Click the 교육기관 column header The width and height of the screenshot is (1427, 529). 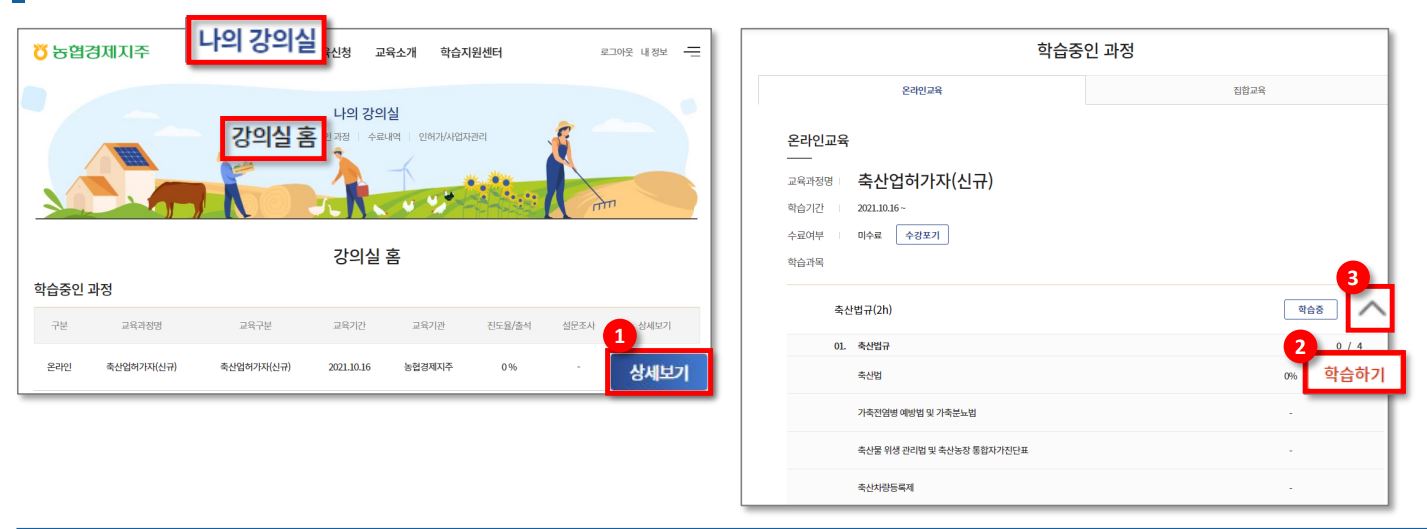click(x=429, y=325)
